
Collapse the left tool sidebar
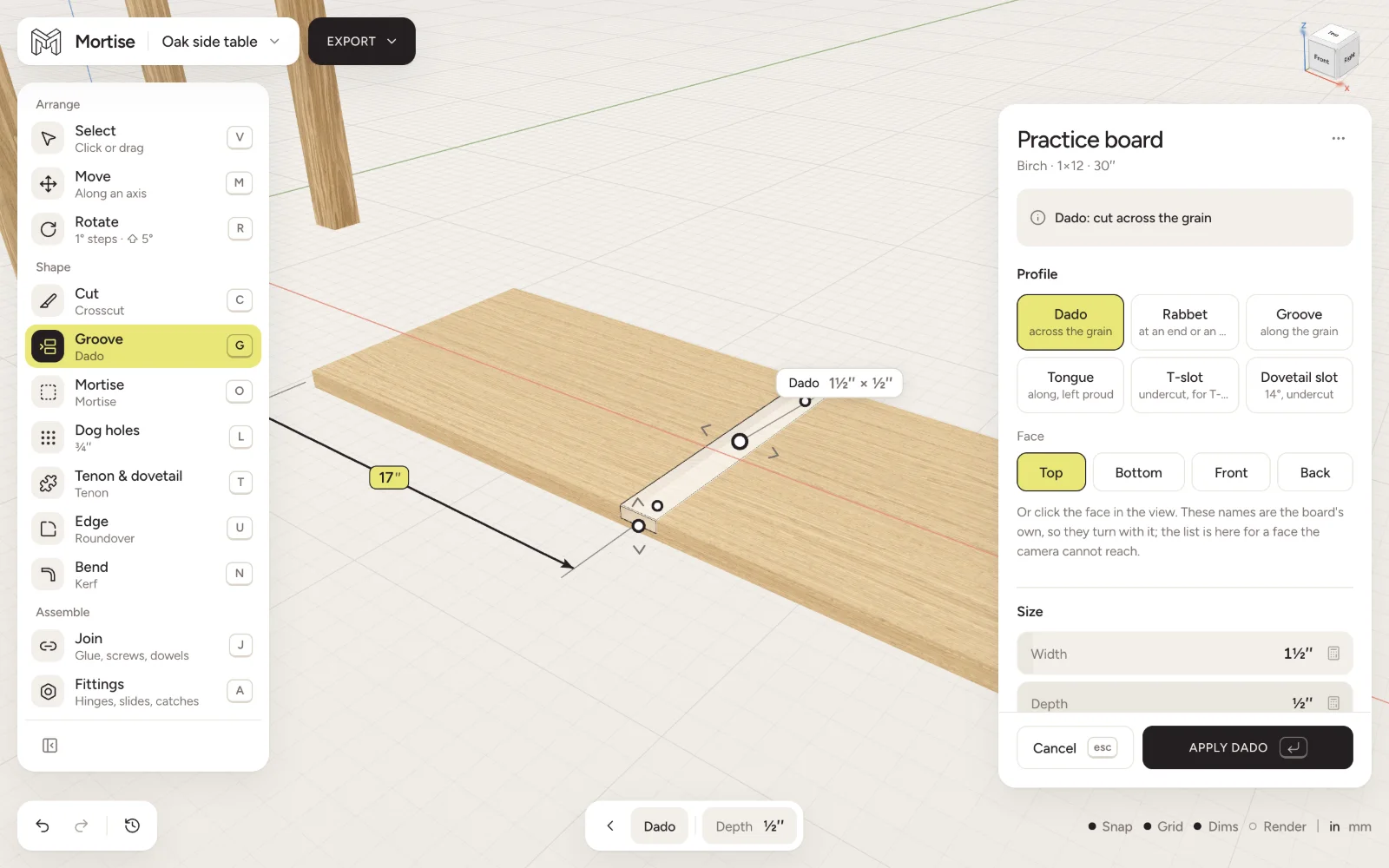coord(49,746)
